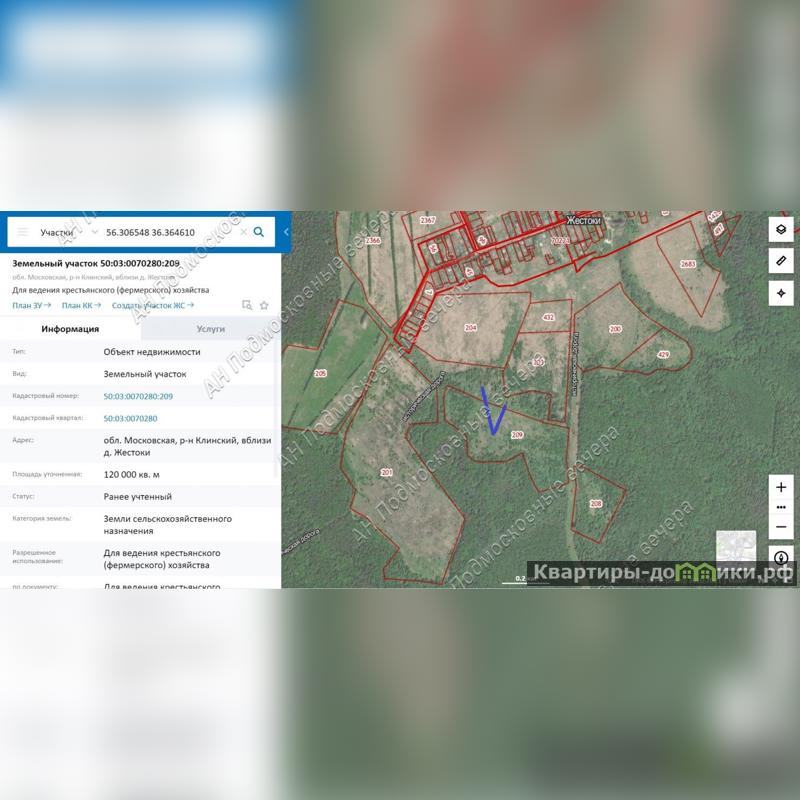Open the hamburger menu in the search bar
The image size is (800, 800).
(22, 232)
